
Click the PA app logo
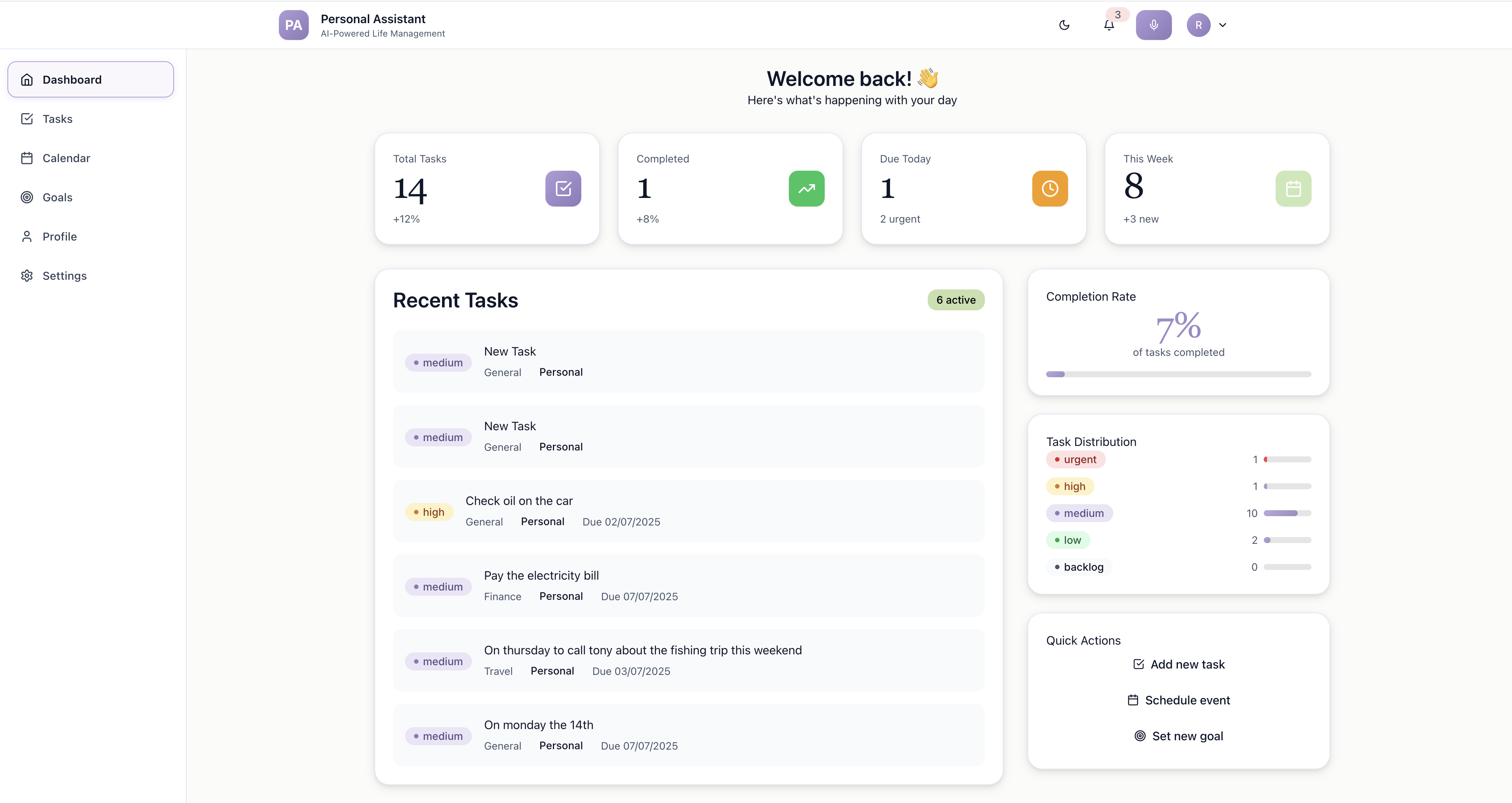(x=293, y=25)
